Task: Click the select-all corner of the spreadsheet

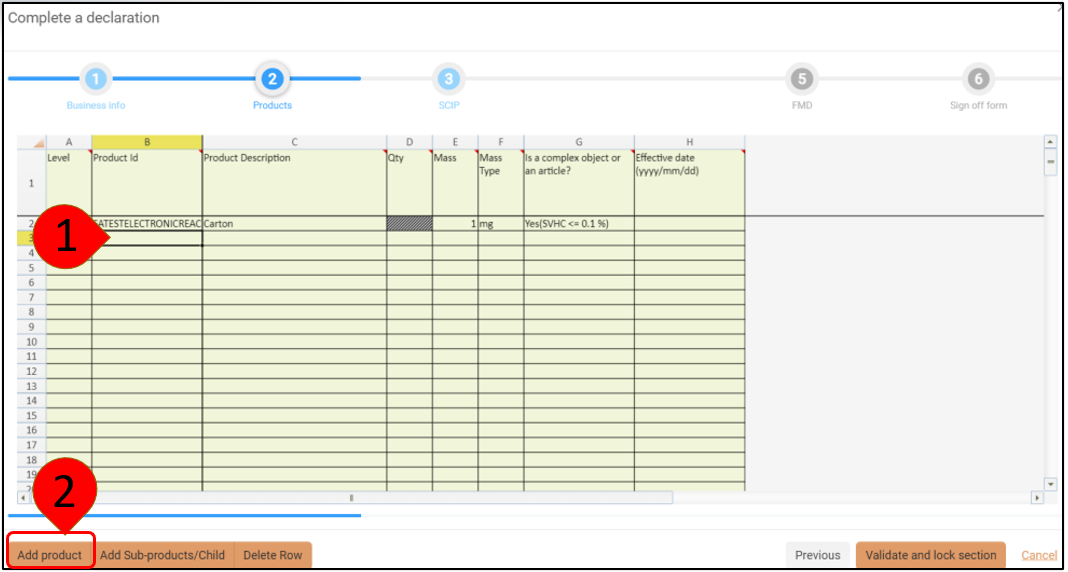Action: pos(31,142)
